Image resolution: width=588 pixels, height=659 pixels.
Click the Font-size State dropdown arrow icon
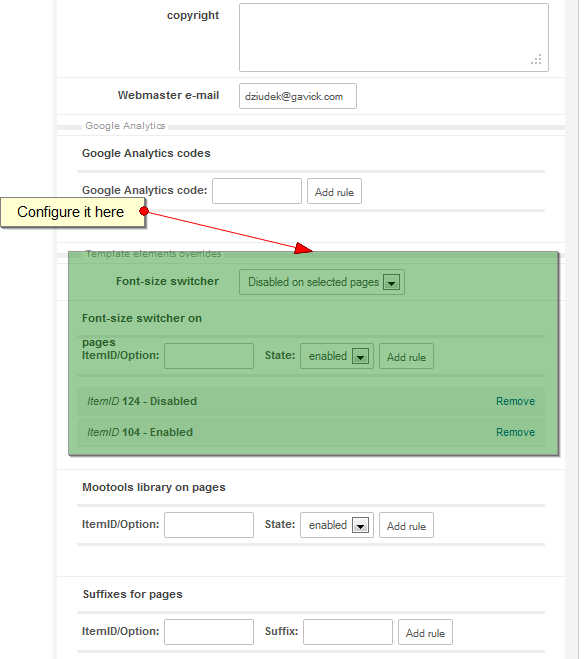click(360, 357)
